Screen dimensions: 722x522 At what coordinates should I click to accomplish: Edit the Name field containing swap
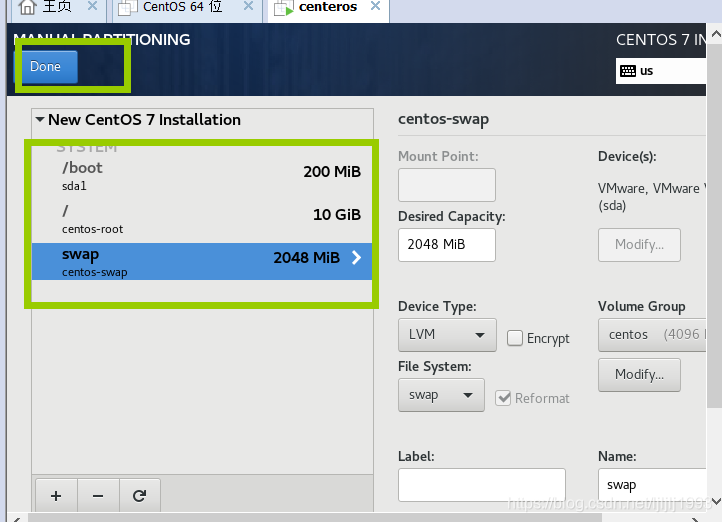[x=652, y=485]
